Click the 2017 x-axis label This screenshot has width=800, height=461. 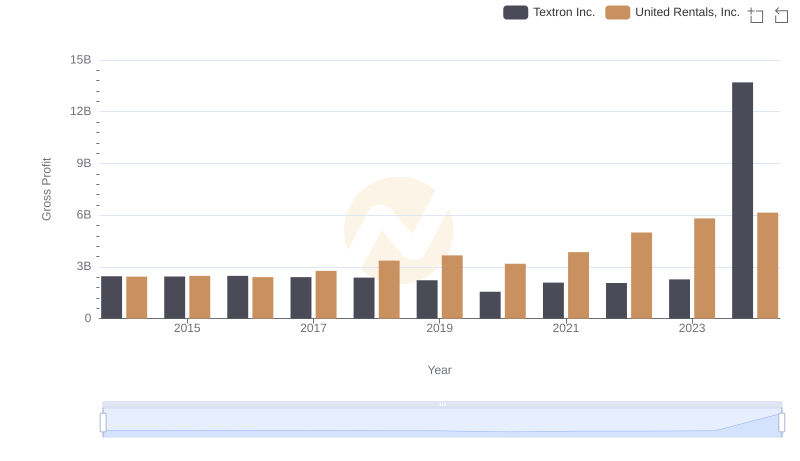click(x=313, y=328)
